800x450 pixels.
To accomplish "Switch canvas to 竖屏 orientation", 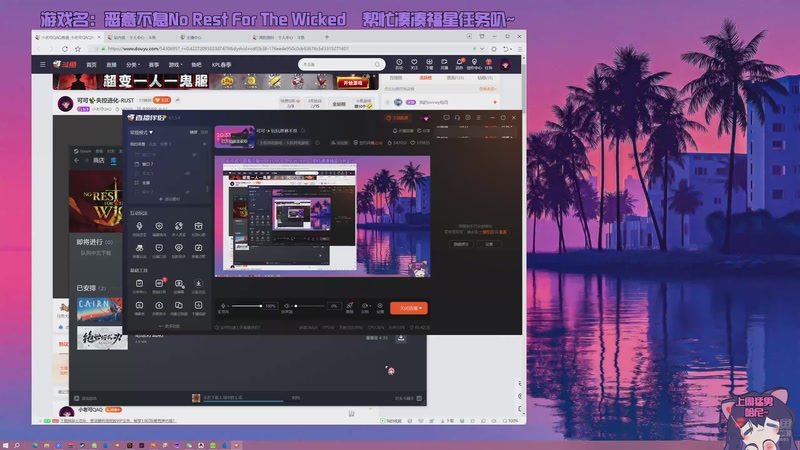I will coord(204,132).
